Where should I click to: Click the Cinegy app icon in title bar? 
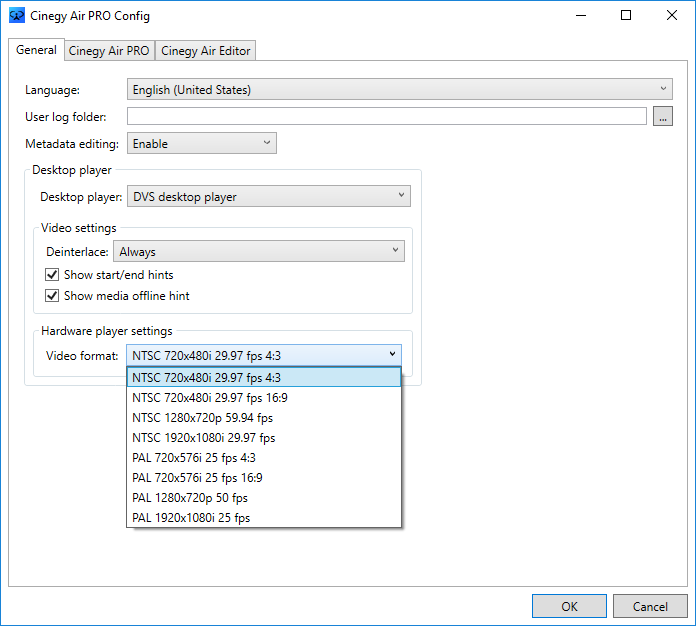(x=17, y=16)
